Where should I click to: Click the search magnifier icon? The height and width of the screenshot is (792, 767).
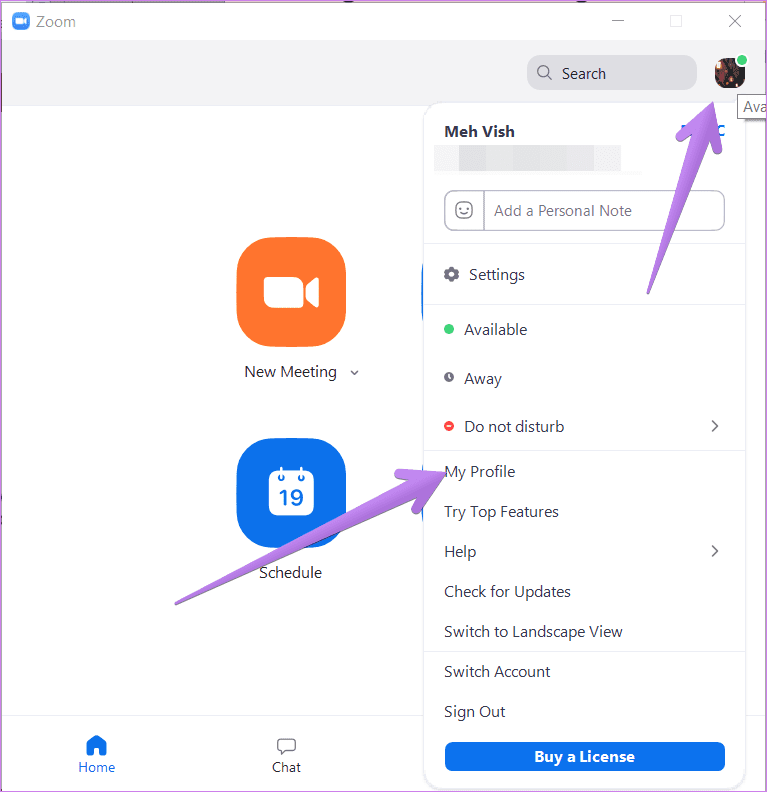pyautogui.click(x=544, y=73)
